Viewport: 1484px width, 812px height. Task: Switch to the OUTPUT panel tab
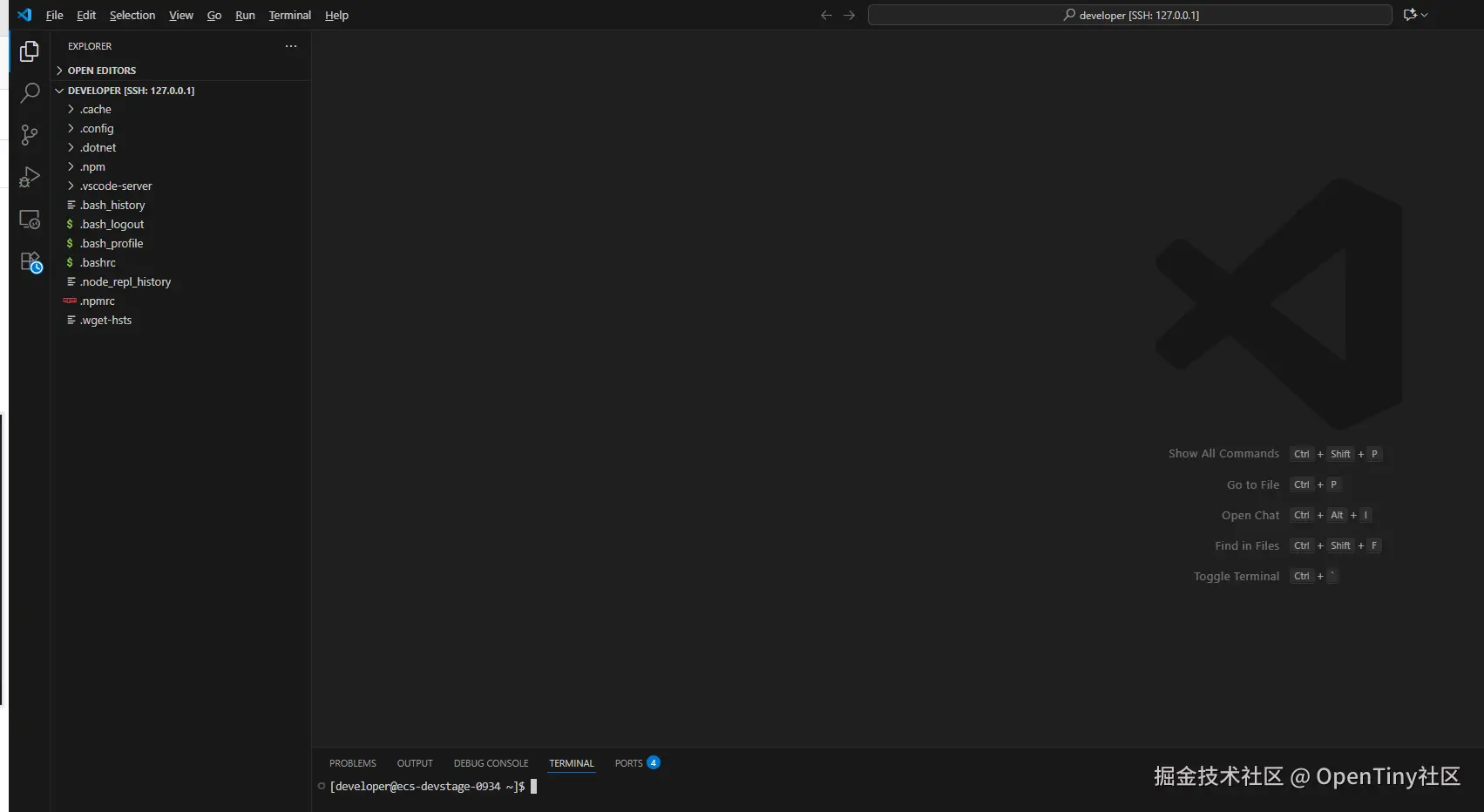click(x=414, y=763)
